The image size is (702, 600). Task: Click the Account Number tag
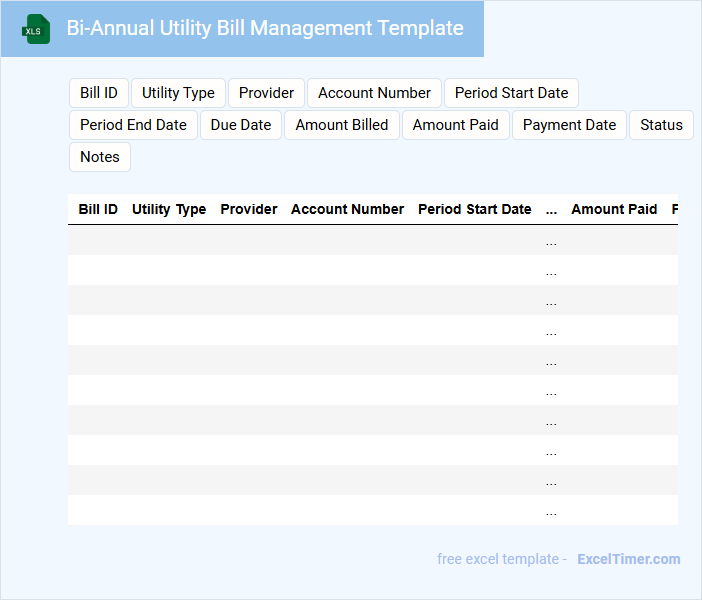pyautogui.click(x=374, y=93)
